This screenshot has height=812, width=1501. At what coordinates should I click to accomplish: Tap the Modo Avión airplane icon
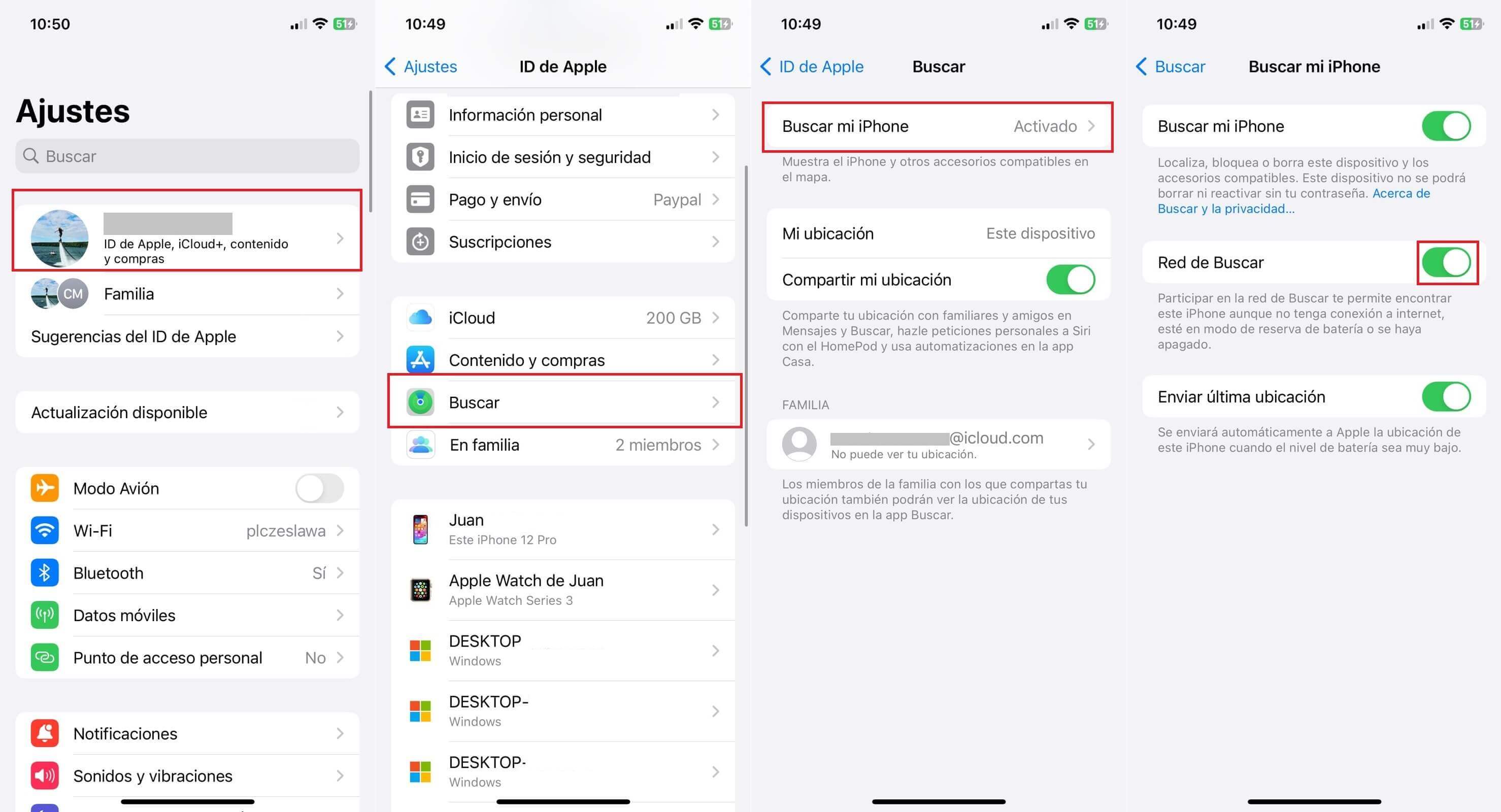pyautogui.click(x=39, y=488)
